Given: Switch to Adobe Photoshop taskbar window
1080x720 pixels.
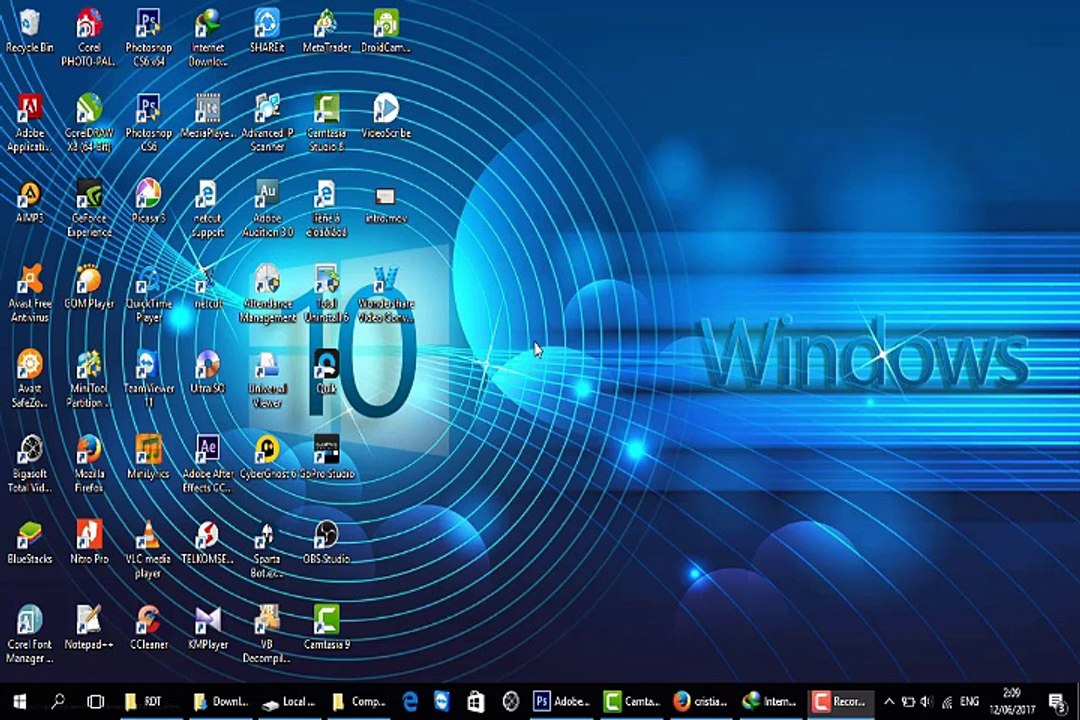Looking at the screenshot, I should pyautogui.click(x=562, y=701).
